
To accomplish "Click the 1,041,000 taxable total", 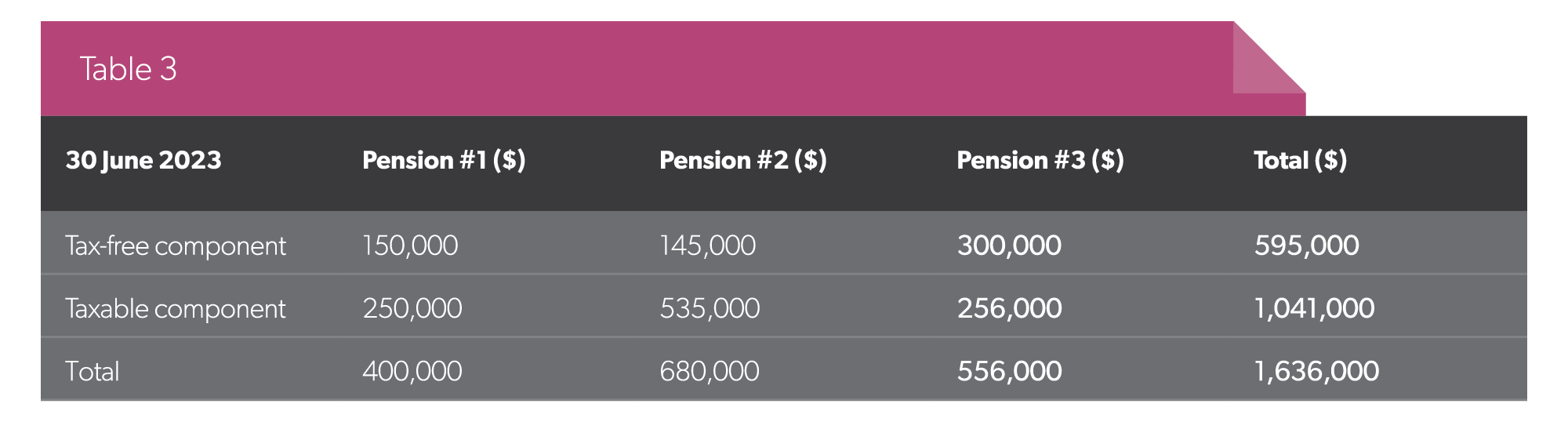I will click(x=1315, y=308).
